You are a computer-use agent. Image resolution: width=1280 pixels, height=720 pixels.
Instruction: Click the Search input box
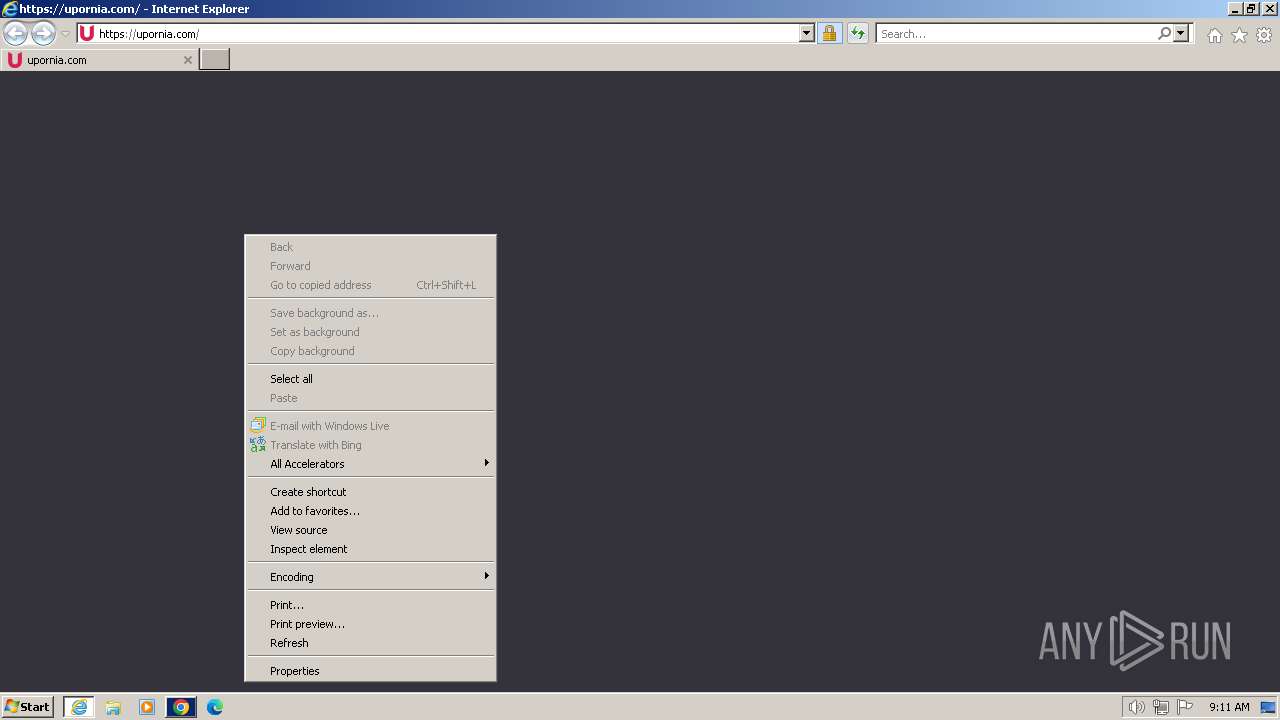[1016, 33]
